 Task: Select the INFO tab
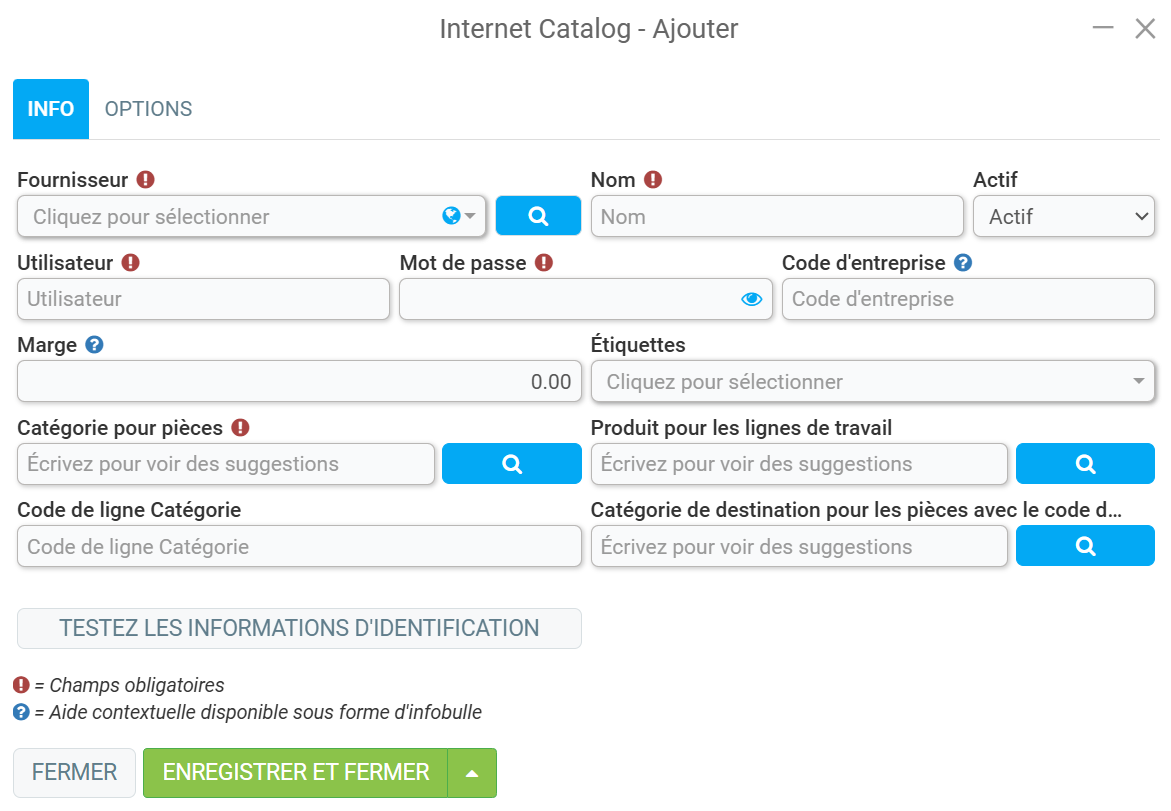pyautogui.click(x=51, y=109)
